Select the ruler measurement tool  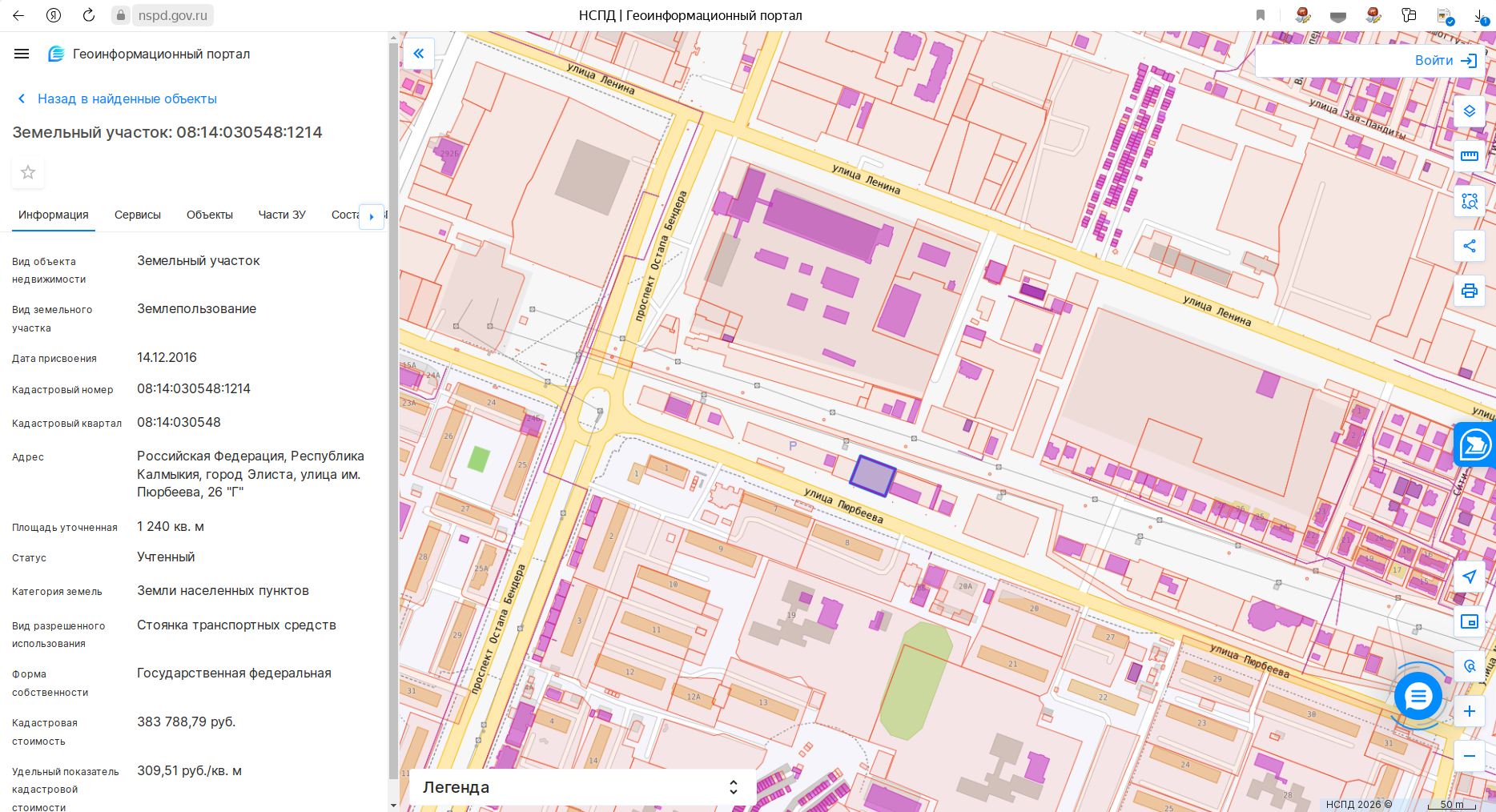[x=1469, y=156]
